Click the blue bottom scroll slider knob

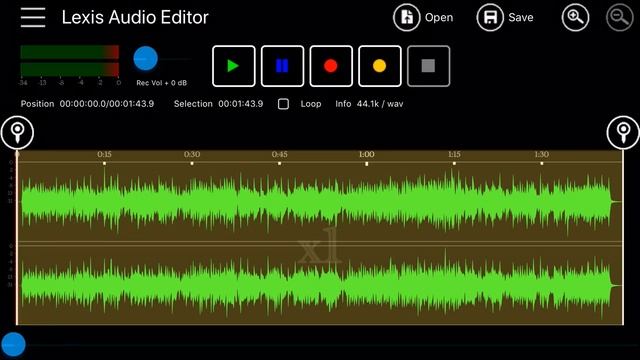[x=13, y=344]
